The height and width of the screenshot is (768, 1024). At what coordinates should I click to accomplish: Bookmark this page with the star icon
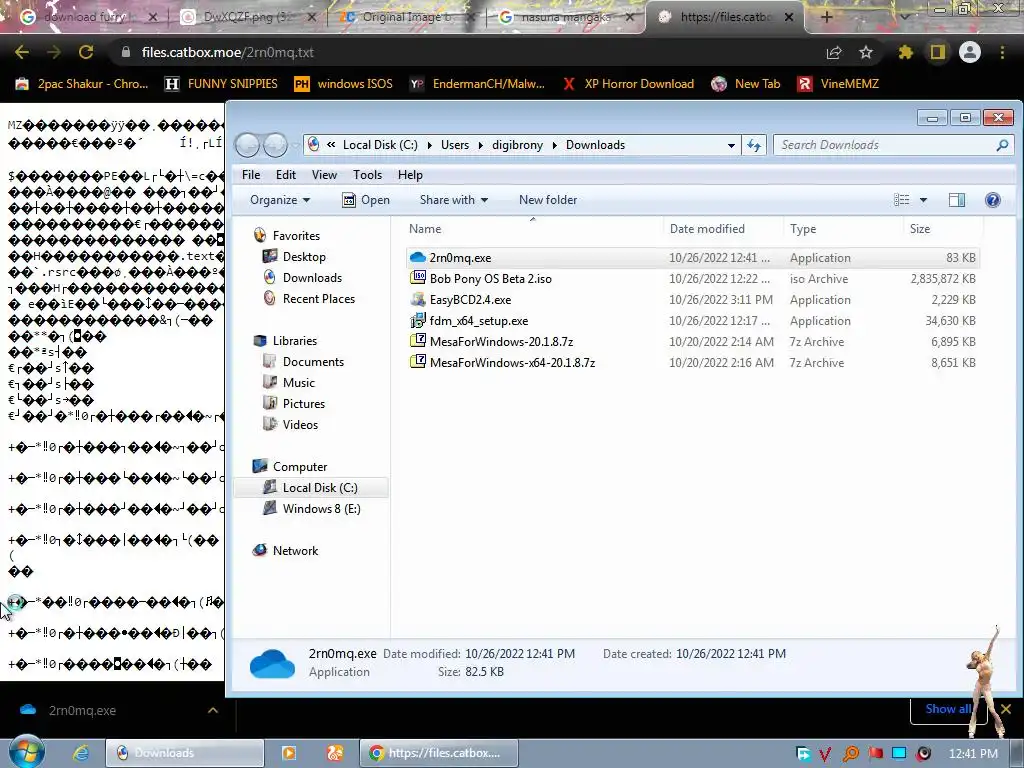click(866, 52)
